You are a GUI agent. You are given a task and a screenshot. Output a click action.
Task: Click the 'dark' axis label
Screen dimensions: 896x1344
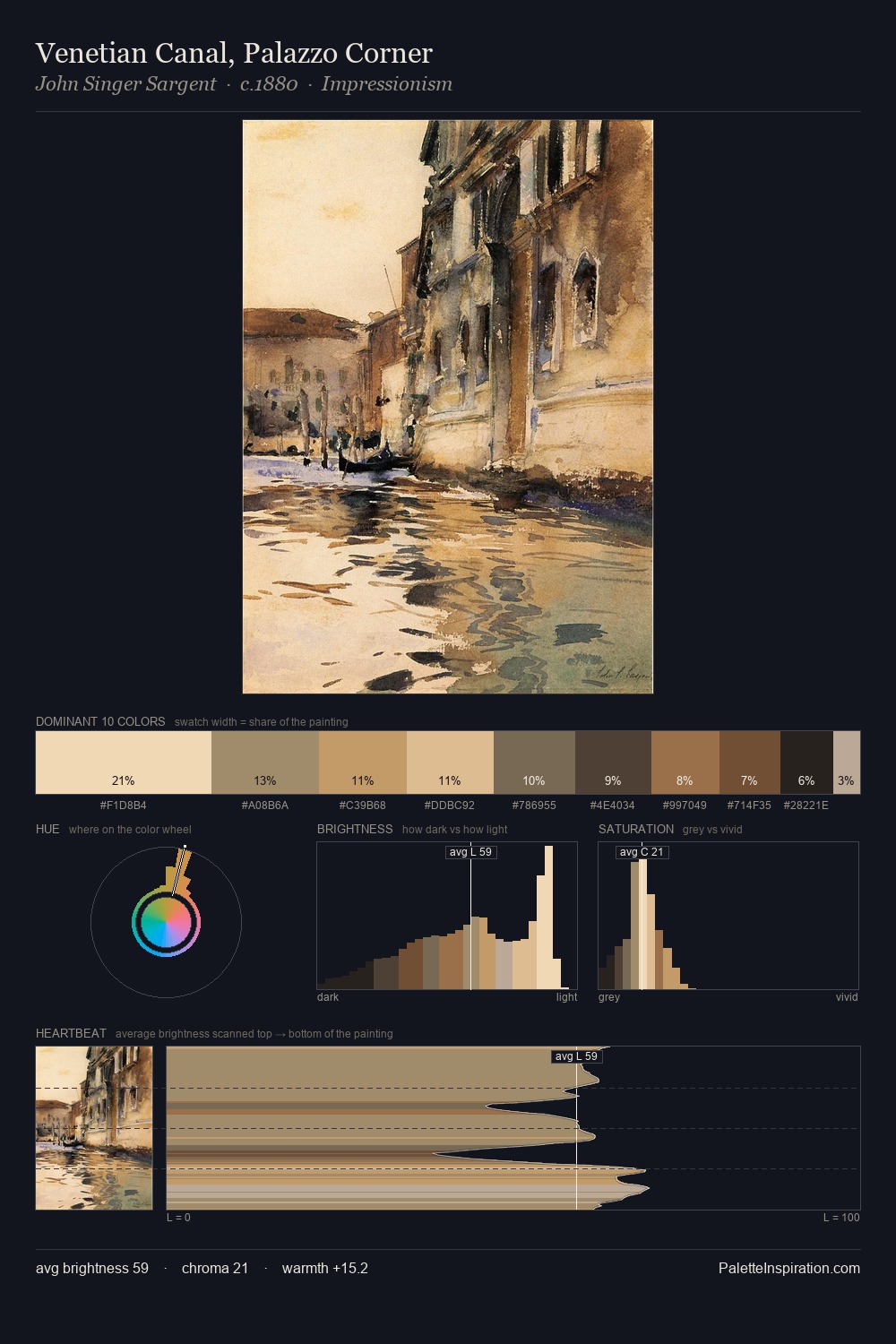[x=328, y=997]
